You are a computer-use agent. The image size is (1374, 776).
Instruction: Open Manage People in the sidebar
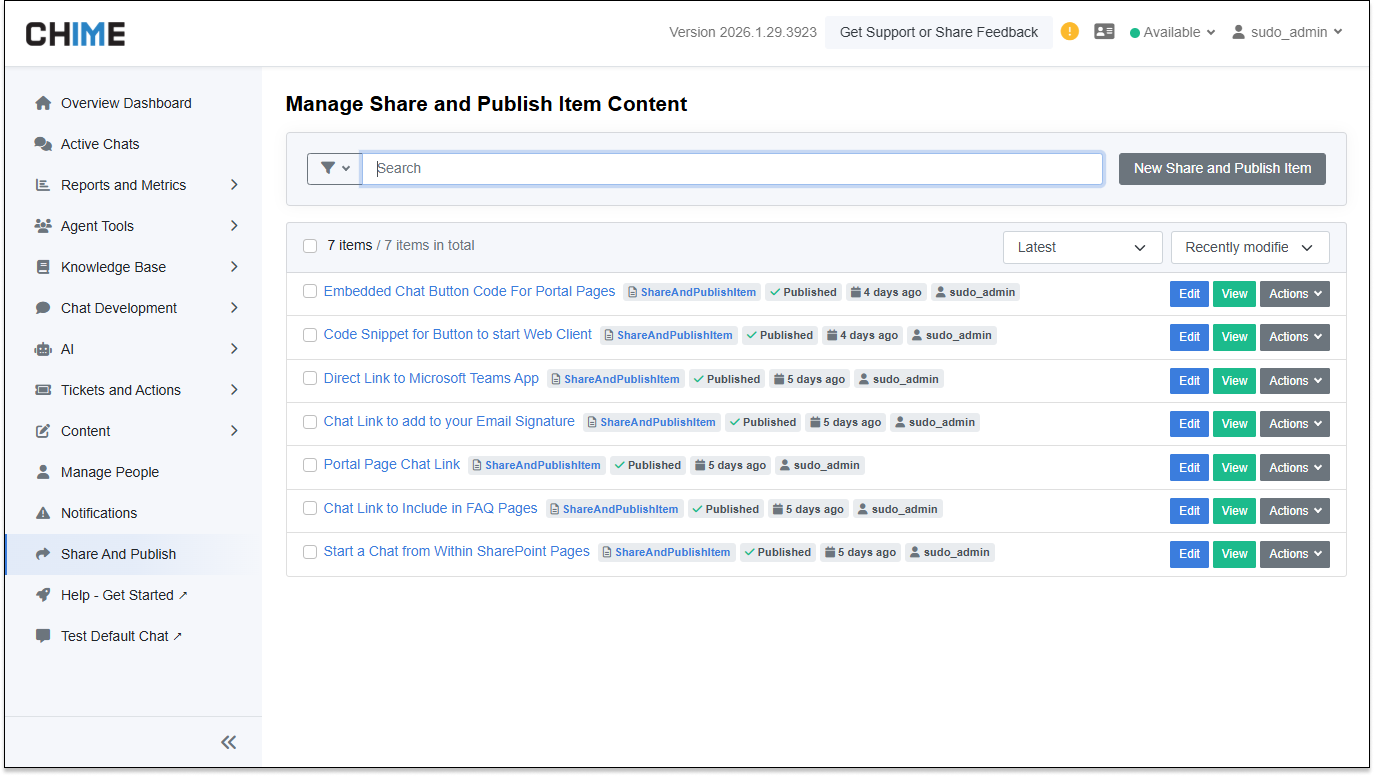pyautogui.click(x=110, y=472)
